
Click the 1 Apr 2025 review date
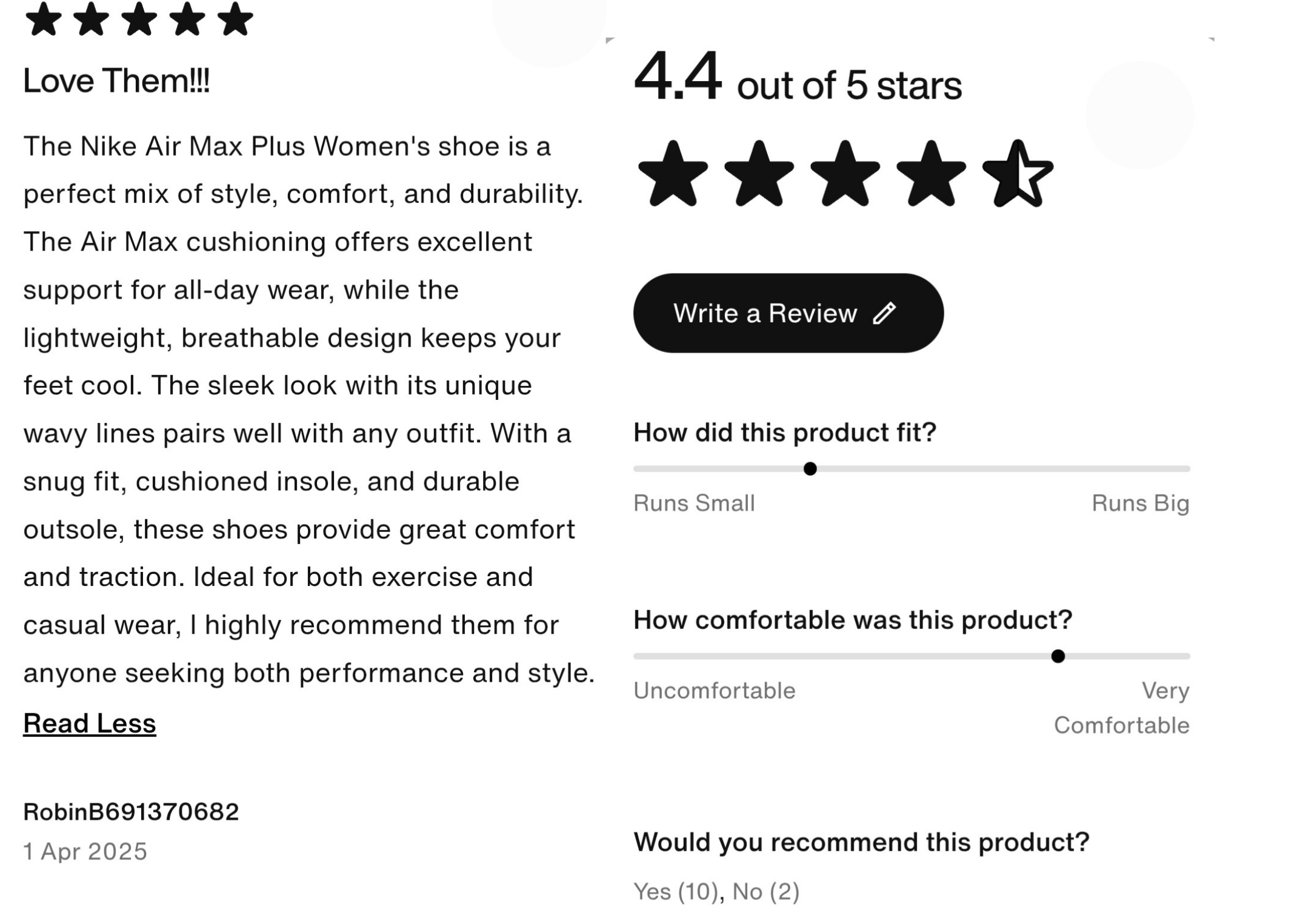[85, 852]
